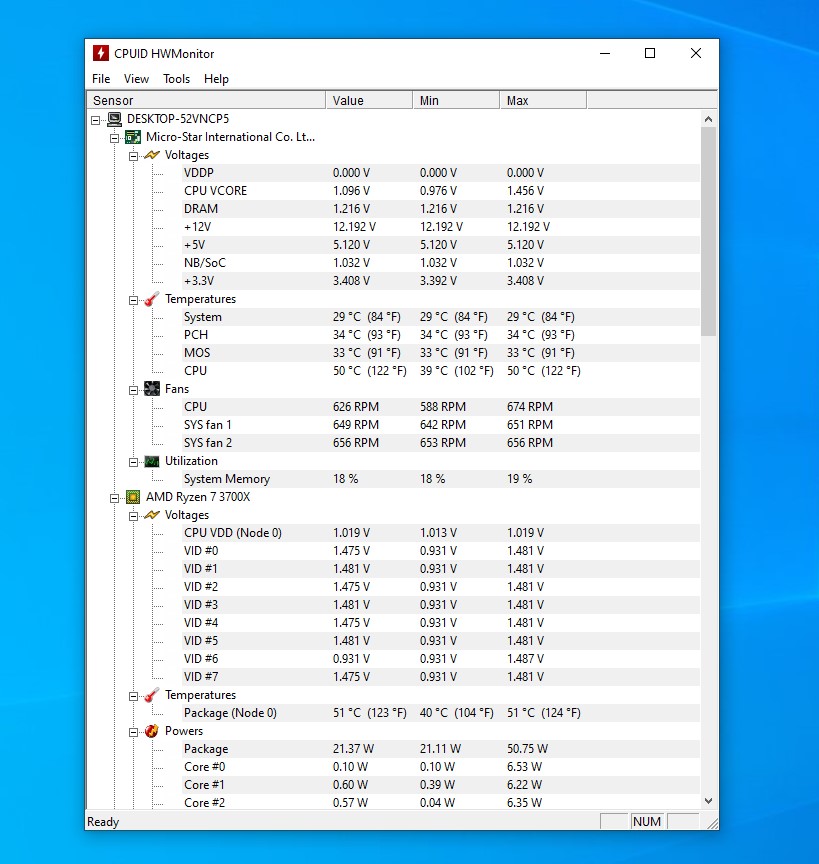Click the Value column header
Image resolution: width=819 pixels, height=864 pixels.
(x=369, y=100)
